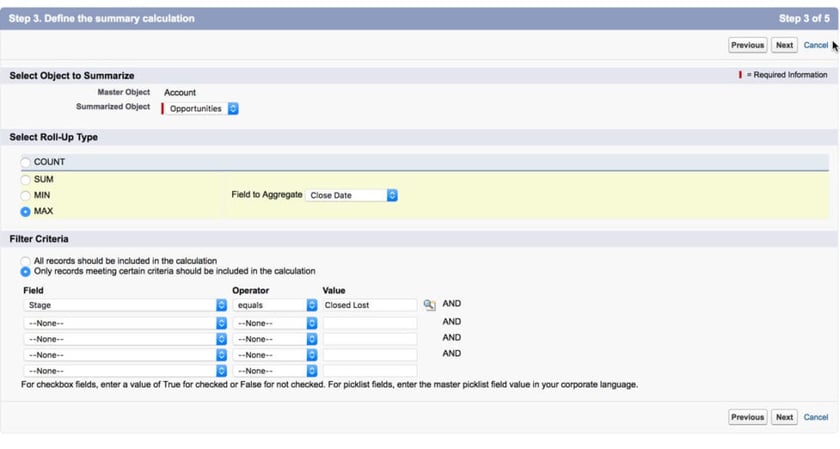Select the MAX roll-up type

(x=25, y=212)
